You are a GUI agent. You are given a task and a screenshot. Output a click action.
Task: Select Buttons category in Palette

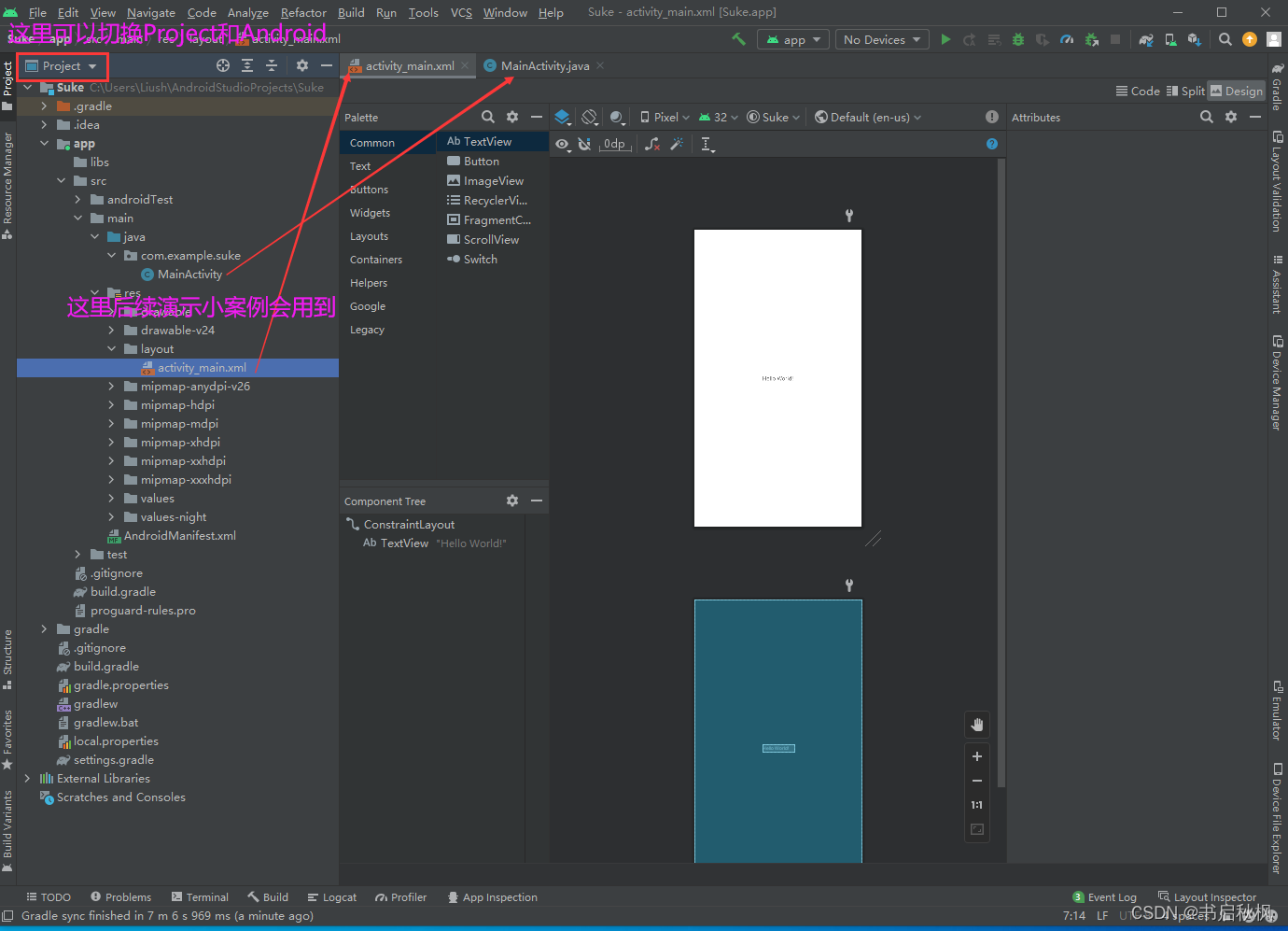(x=369, y=190)
